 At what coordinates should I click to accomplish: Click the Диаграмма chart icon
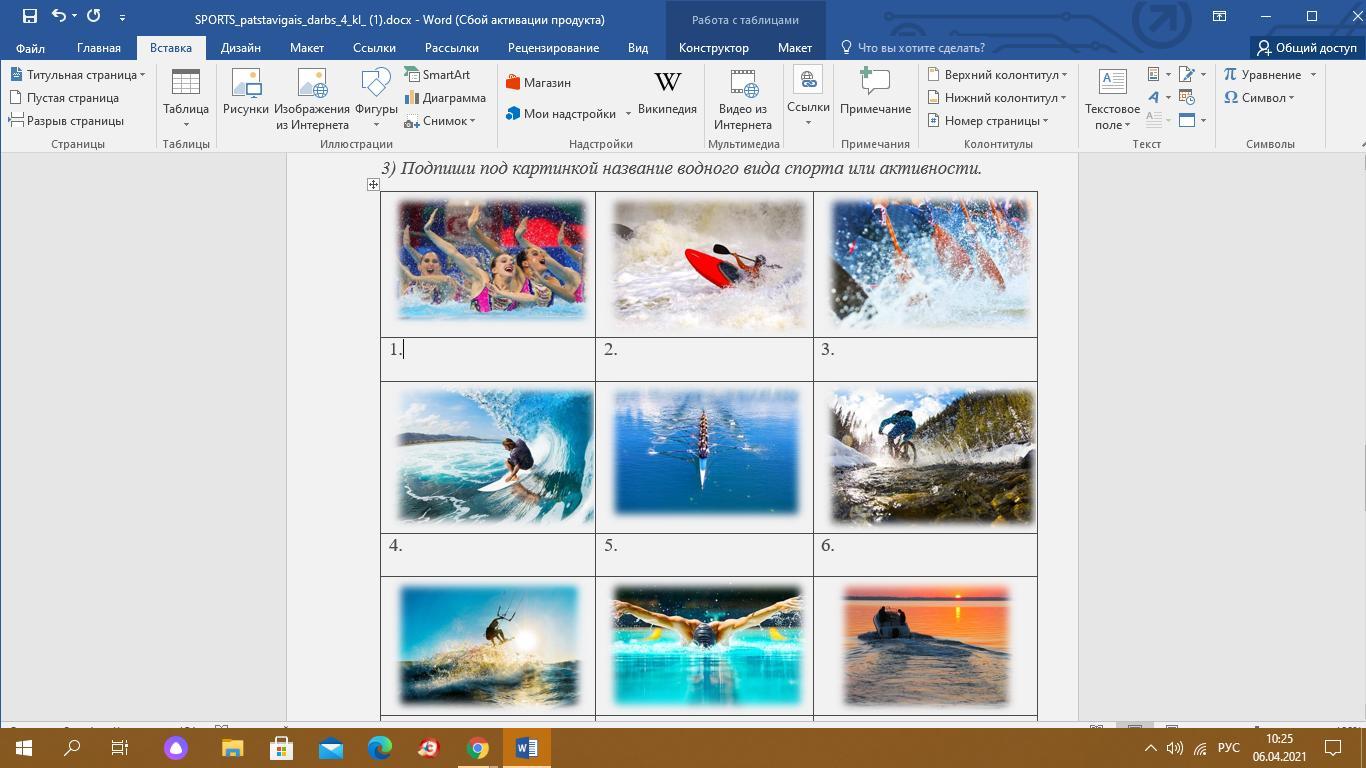pos(445,98)
